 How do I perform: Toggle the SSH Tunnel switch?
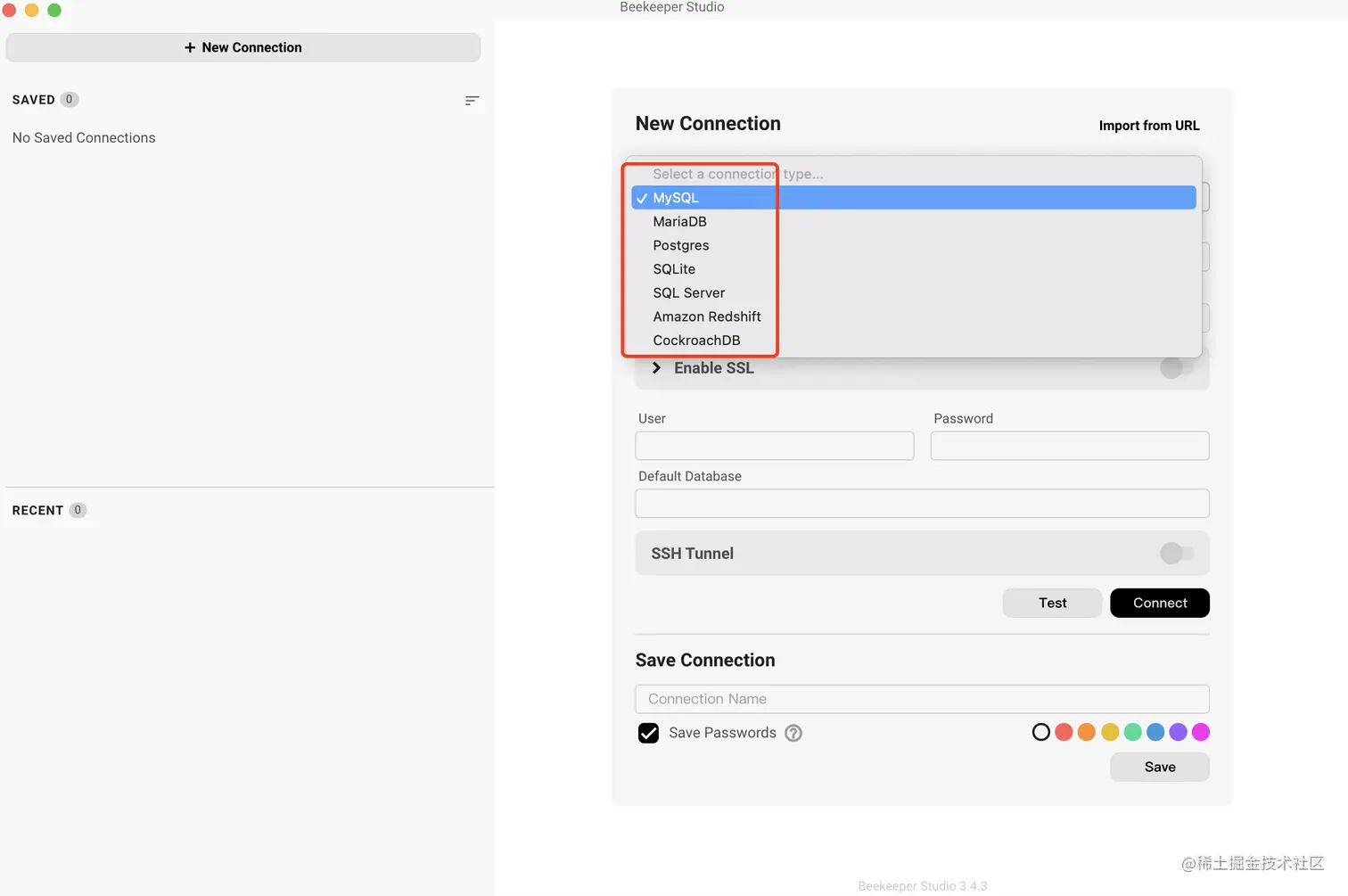click(1177, 554)
